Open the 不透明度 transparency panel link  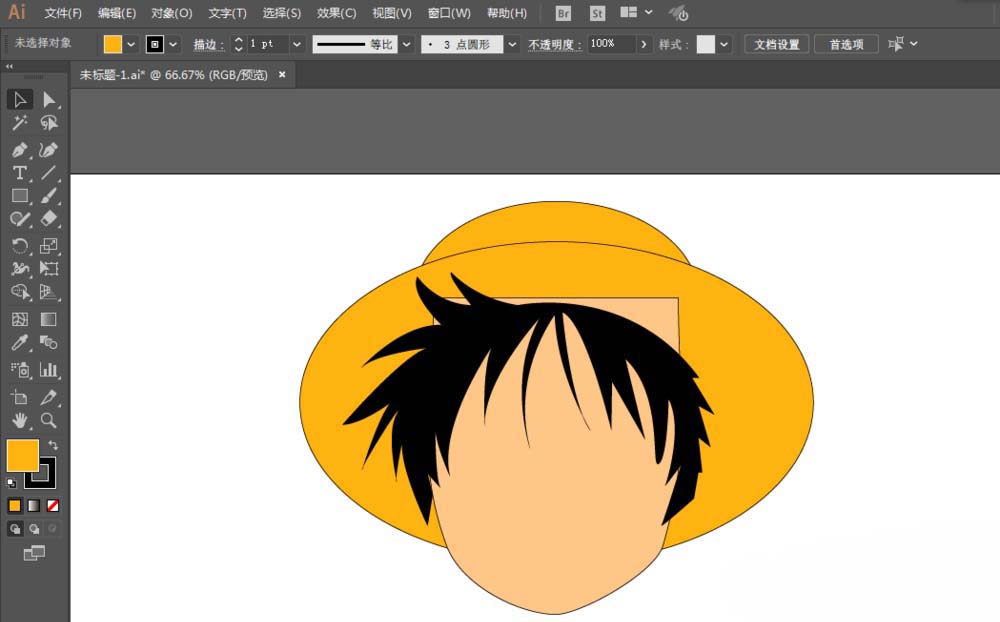[554, 45]
